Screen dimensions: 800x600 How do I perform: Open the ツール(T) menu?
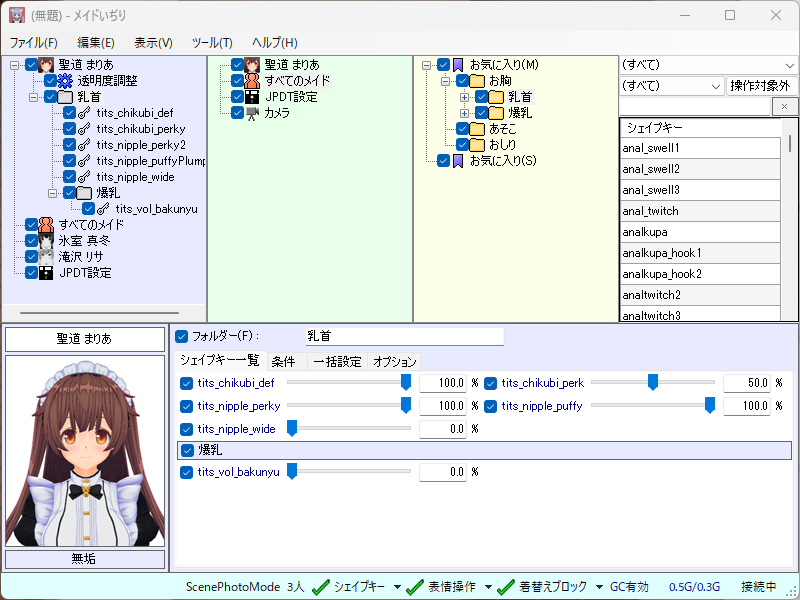pyautogui.click(x=211, y=43)
